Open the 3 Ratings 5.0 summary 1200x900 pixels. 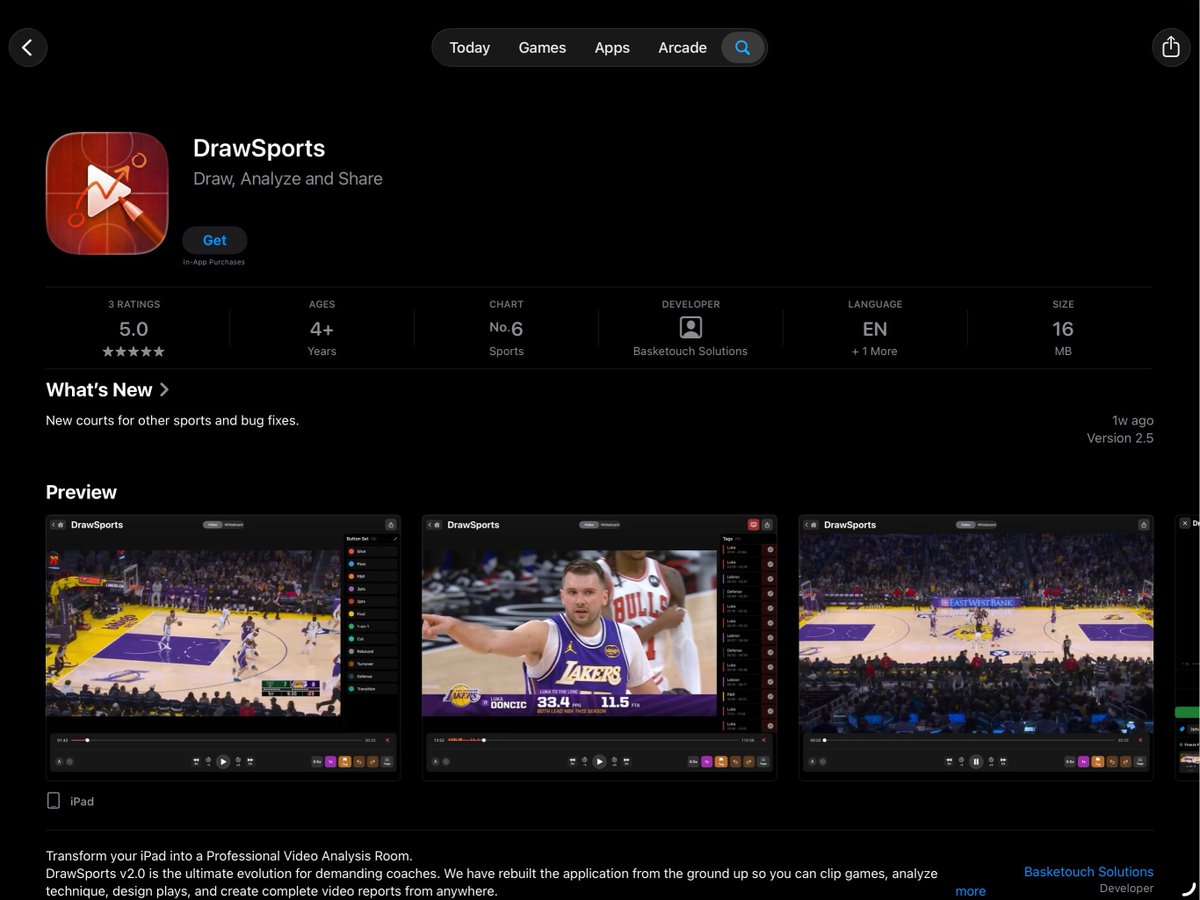134,328
